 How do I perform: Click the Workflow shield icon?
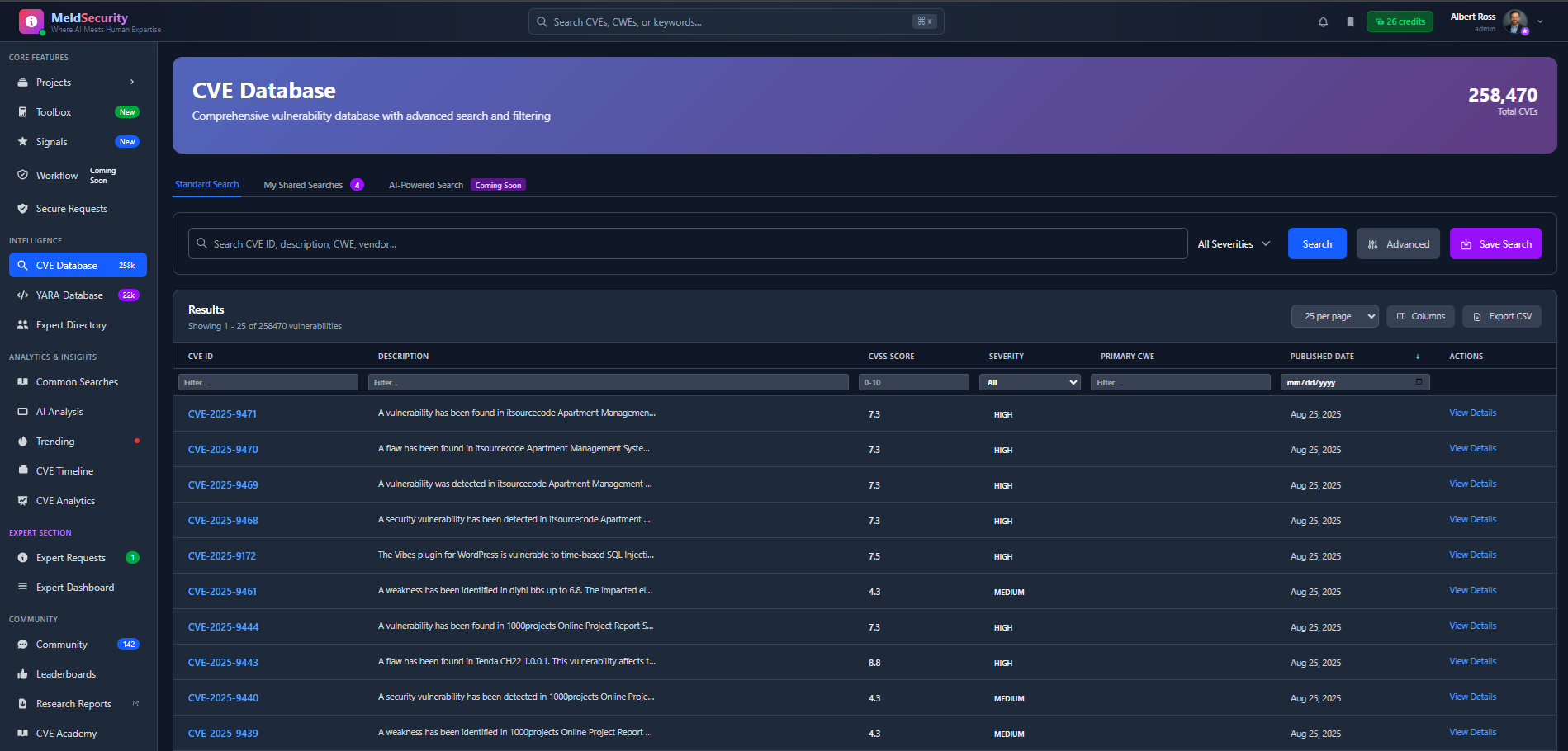22,175
